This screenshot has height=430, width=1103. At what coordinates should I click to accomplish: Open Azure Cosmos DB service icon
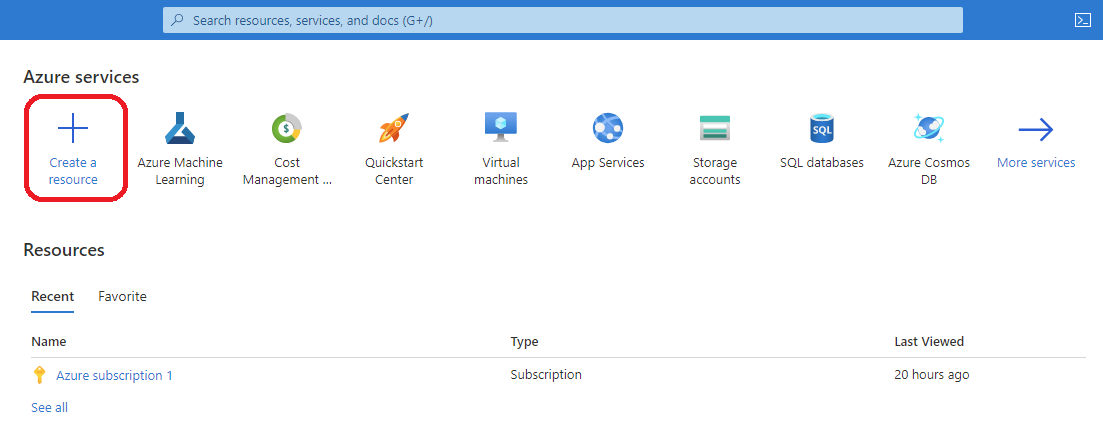pos(929,129)
